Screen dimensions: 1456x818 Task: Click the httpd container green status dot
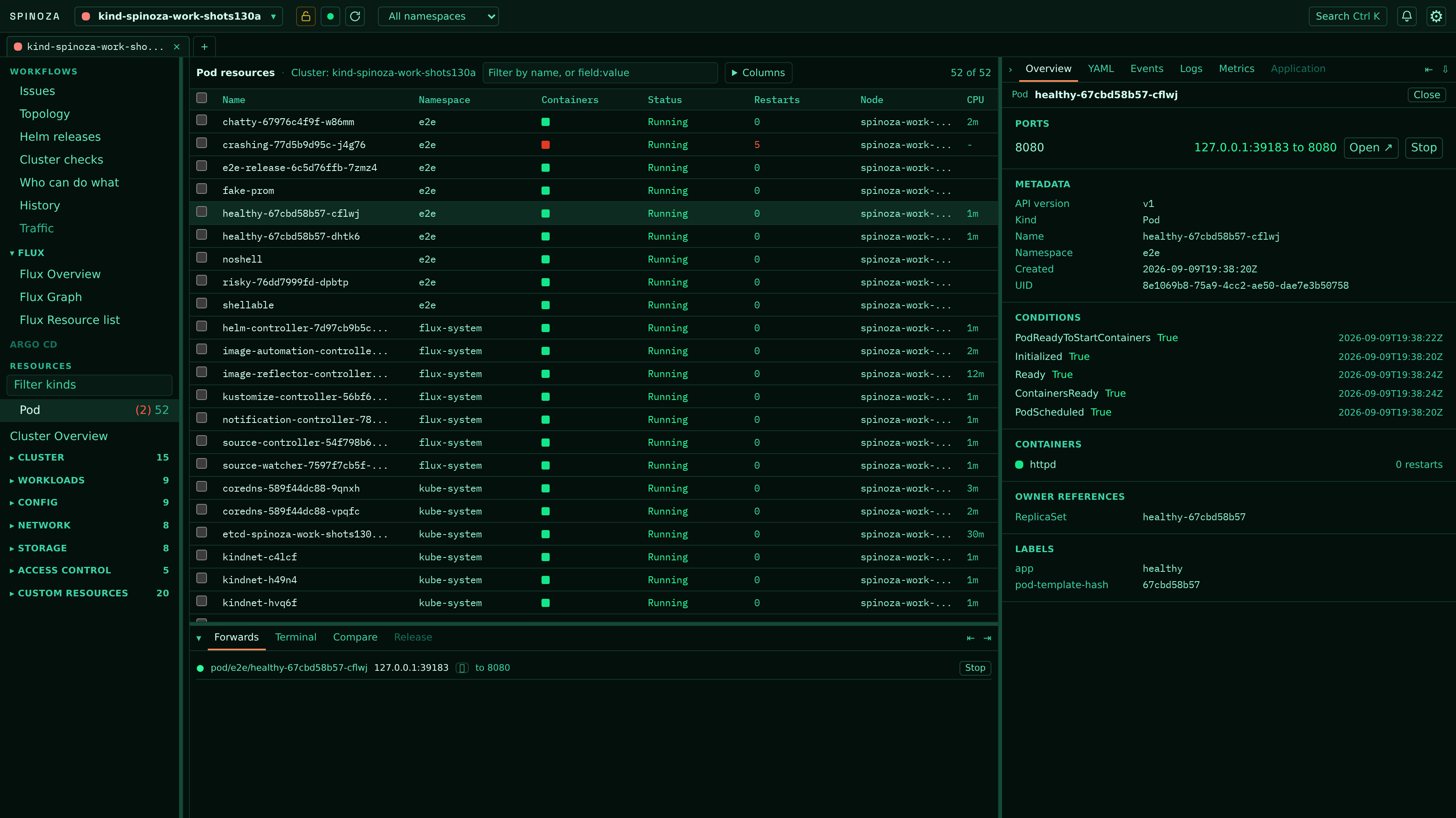(x=1019, y=465)
